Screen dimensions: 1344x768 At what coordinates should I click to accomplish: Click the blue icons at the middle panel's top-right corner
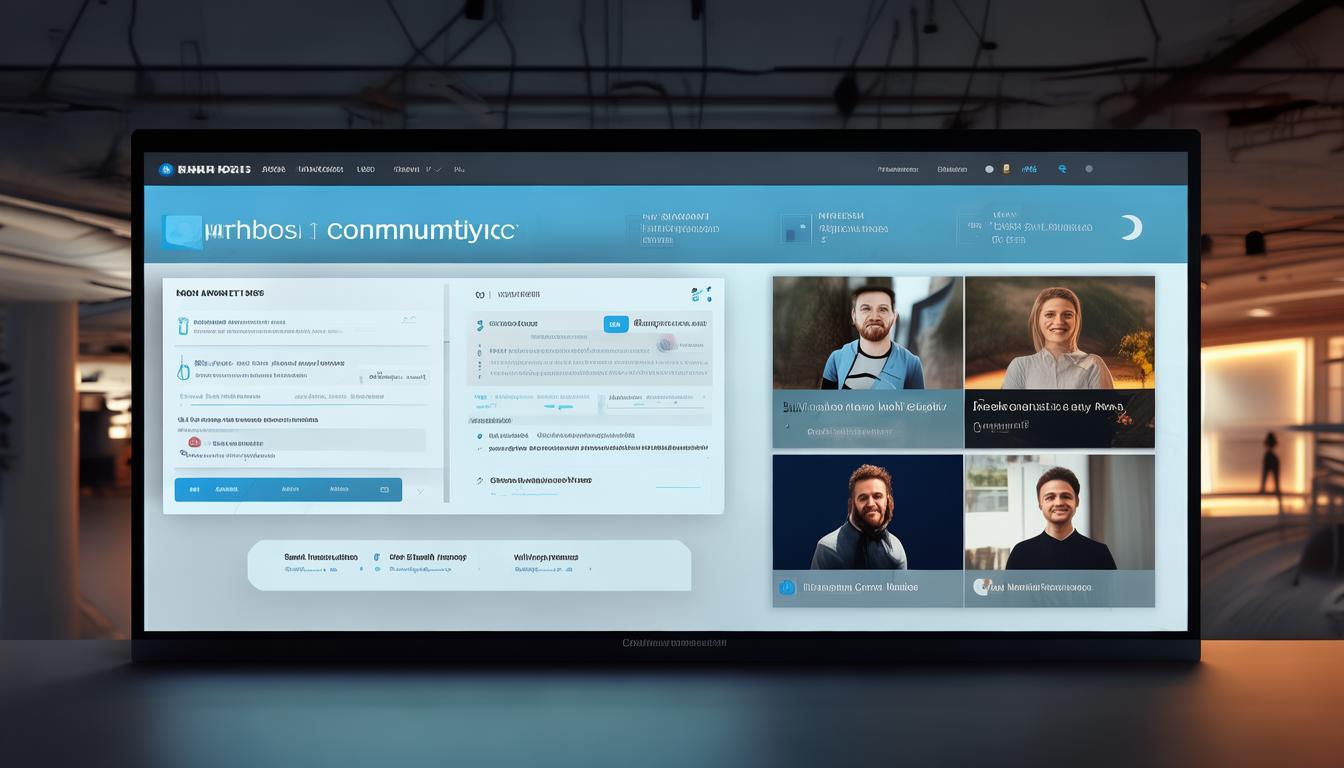click(701, 294)
